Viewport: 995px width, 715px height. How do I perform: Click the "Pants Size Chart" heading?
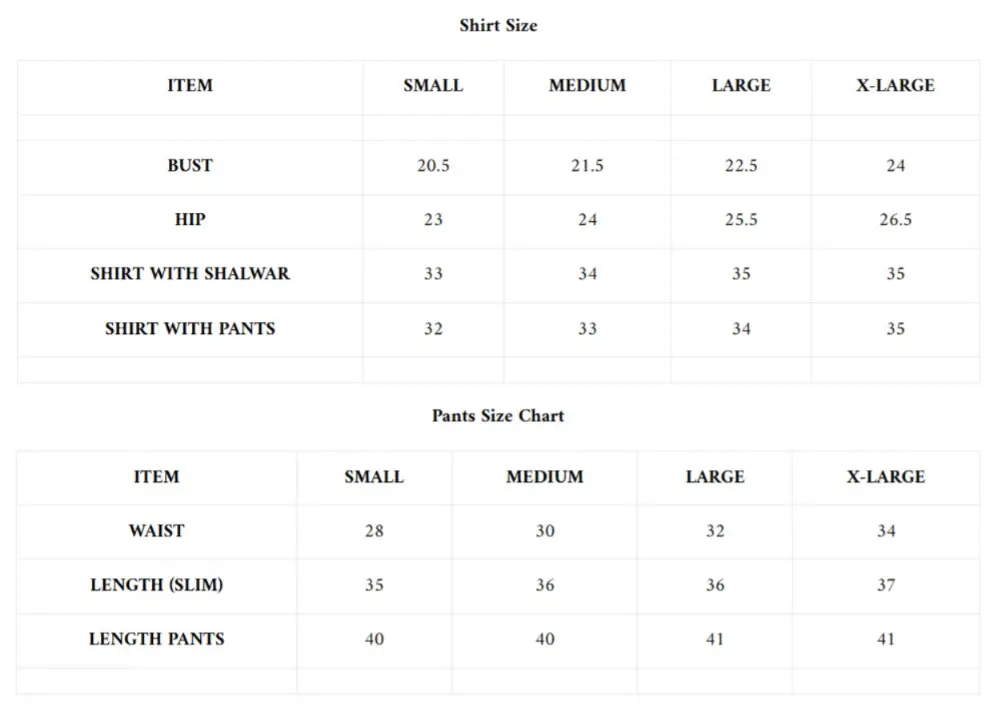(498, 416)
